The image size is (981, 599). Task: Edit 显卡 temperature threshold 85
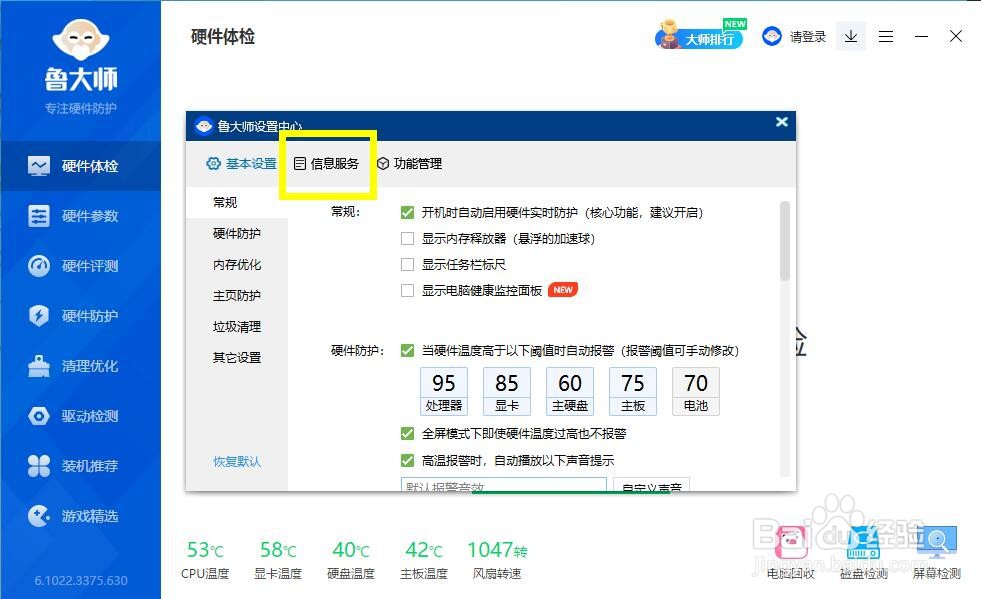pyautogui.click(x=507, y=382)
